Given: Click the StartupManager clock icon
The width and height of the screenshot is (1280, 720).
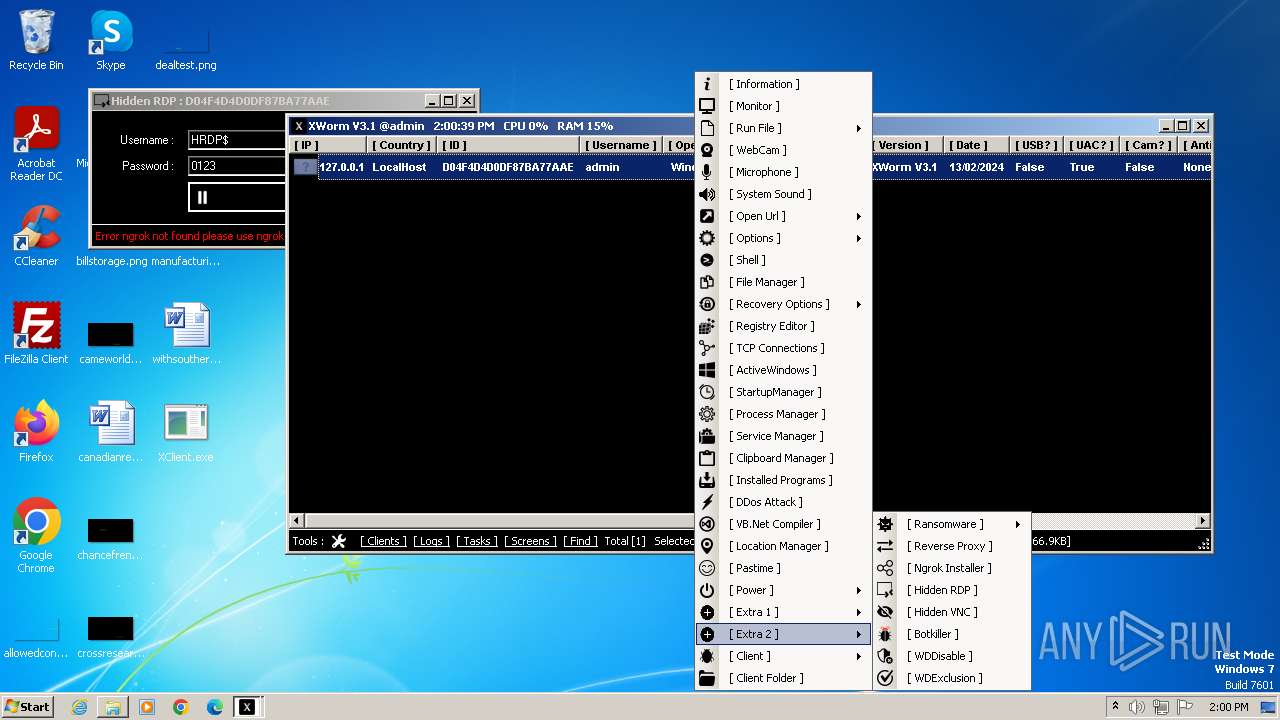Looking at the screenshot, I should coord(707,392).
